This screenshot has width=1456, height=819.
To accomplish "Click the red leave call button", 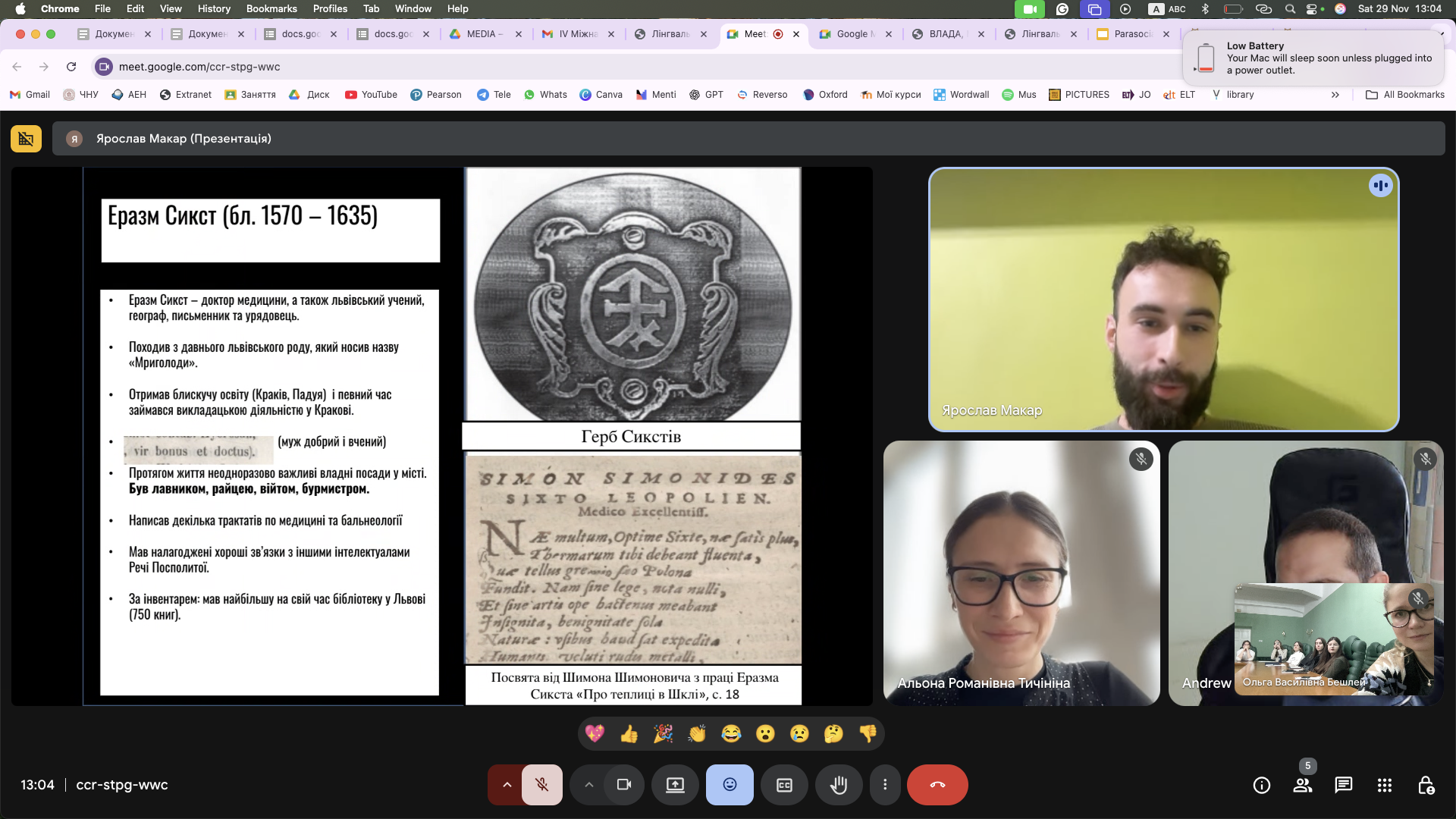I will tap(937, 785).
